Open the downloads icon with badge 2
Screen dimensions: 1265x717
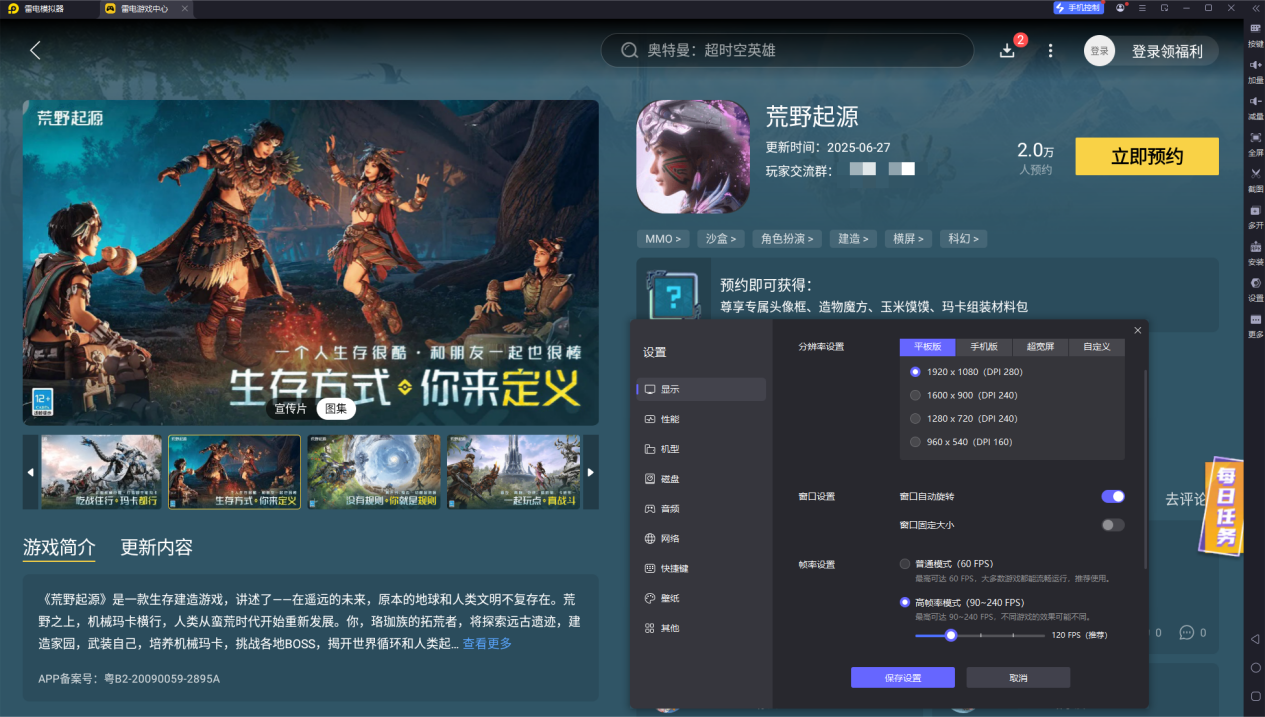click(1007, 50)
